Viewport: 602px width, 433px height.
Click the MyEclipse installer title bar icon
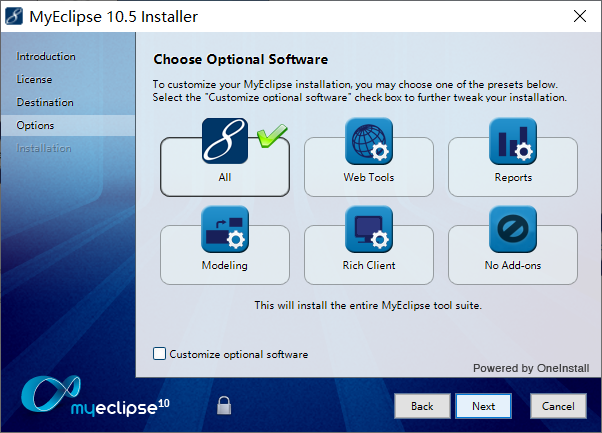click(14, 17)
